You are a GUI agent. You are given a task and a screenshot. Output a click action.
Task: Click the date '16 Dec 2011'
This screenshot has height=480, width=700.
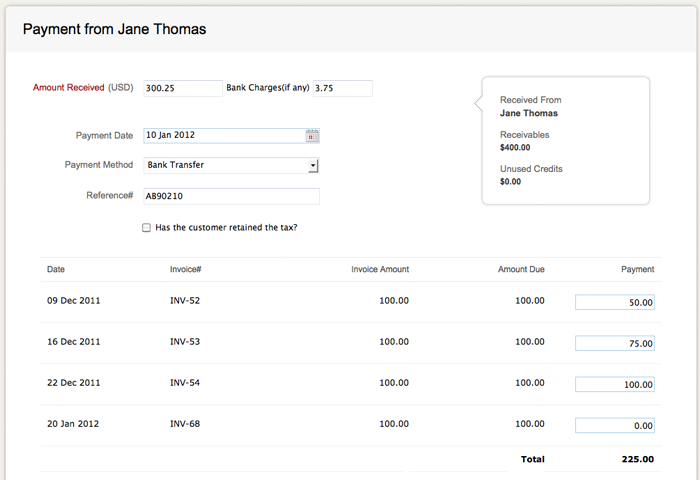tap(74, 342)
